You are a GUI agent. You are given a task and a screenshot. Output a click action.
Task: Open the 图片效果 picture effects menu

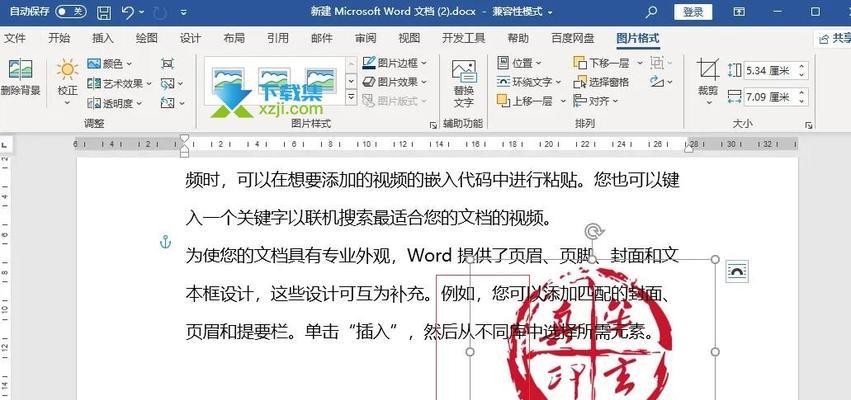click(395, 82)
